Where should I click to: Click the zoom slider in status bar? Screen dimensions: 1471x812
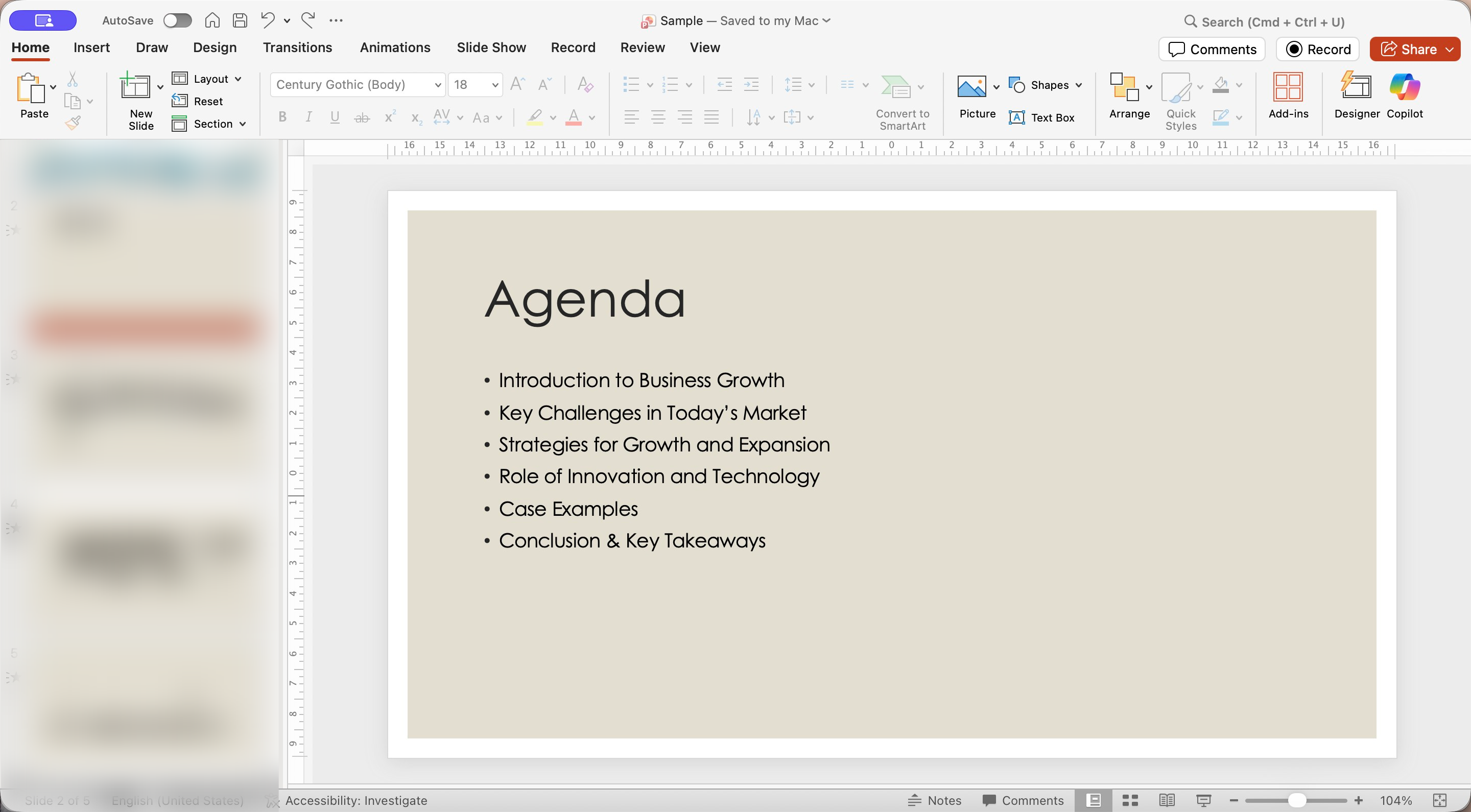click(x=1296, y=800)
